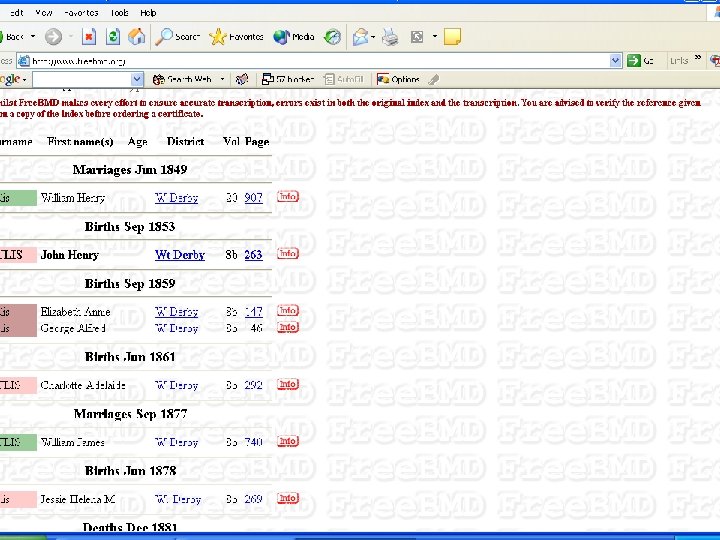Open W Derby district link for William Henry
This screenshot has height=540, width=720.
point(176,198)
